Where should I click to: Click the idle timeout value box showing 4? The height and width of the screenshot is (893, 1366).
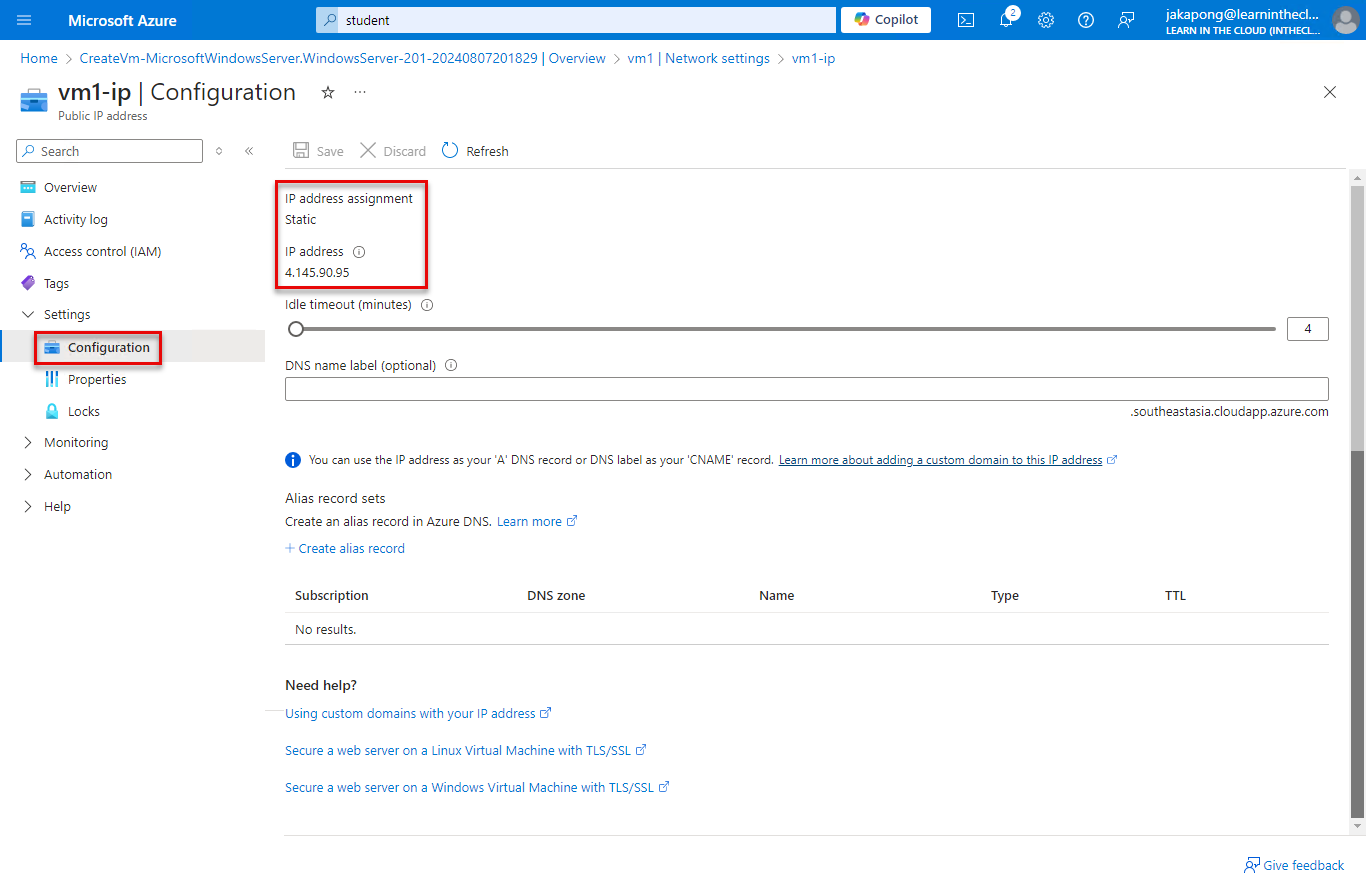(x=1307, y=329)
